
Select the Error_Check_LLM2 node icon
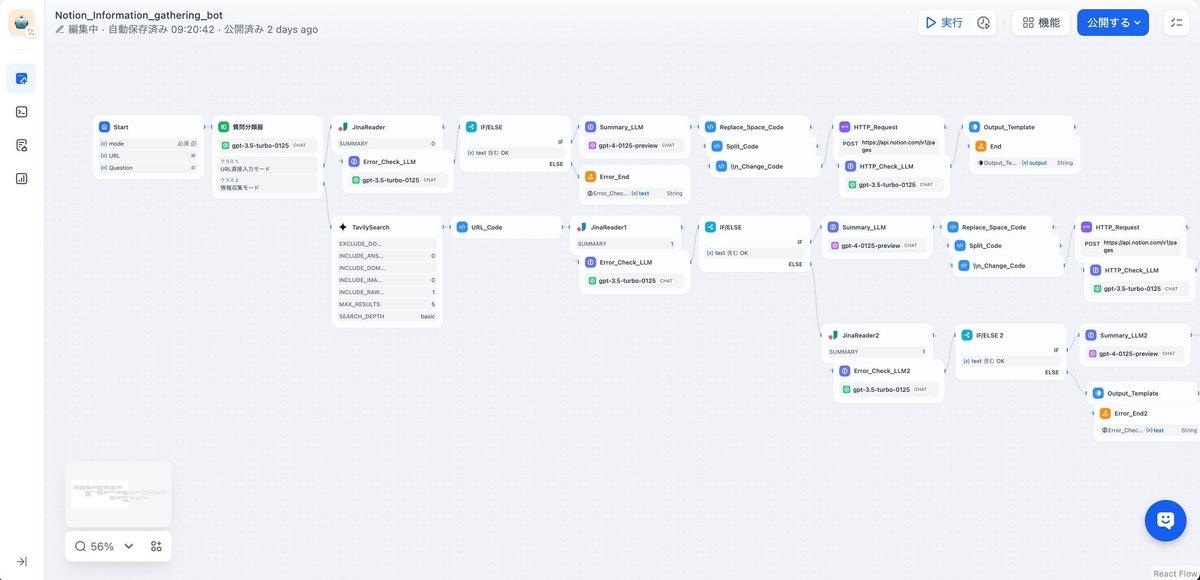tap(845, 371)
